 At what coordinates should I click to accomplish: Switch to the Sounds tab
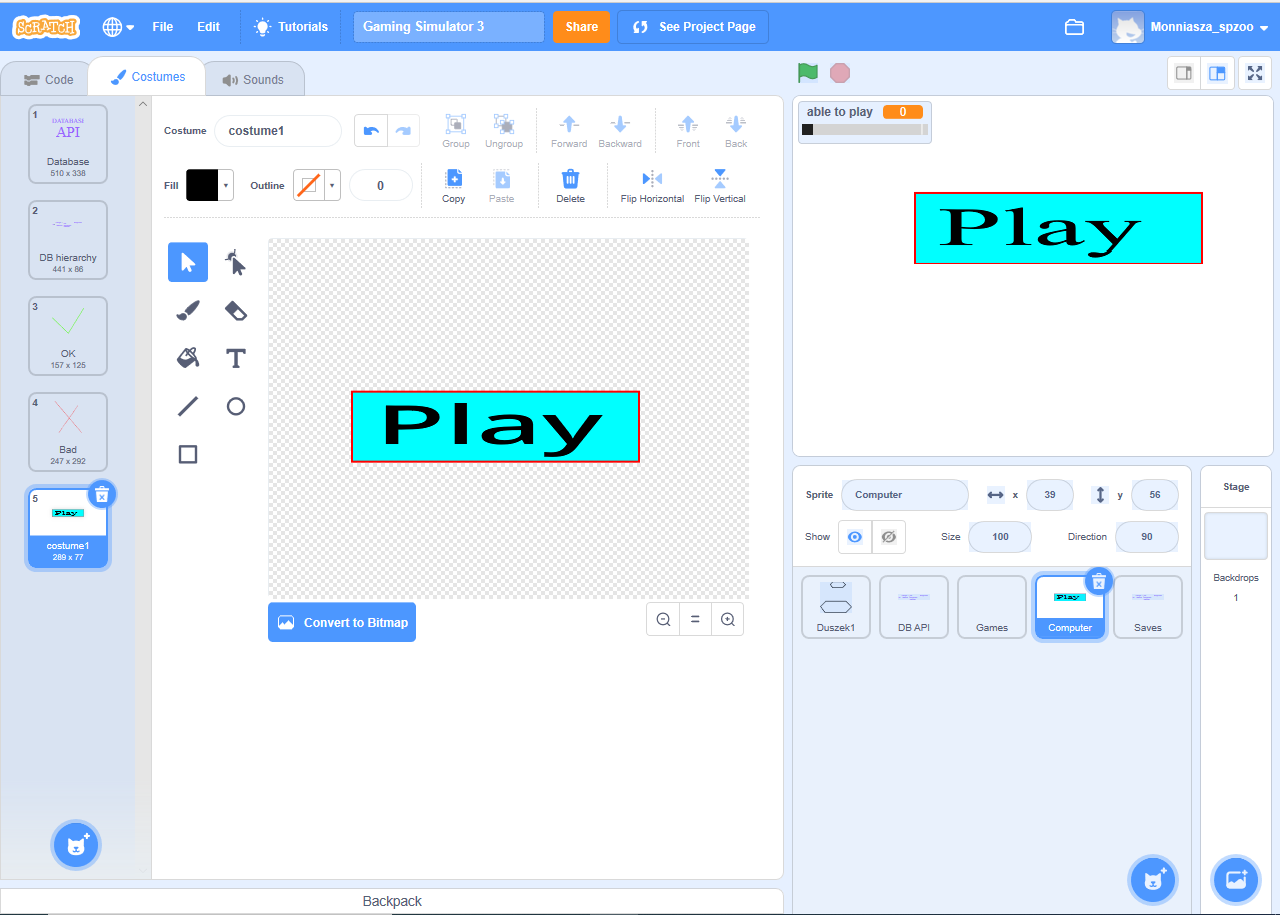pyautogui.click(x=253, y=80)
